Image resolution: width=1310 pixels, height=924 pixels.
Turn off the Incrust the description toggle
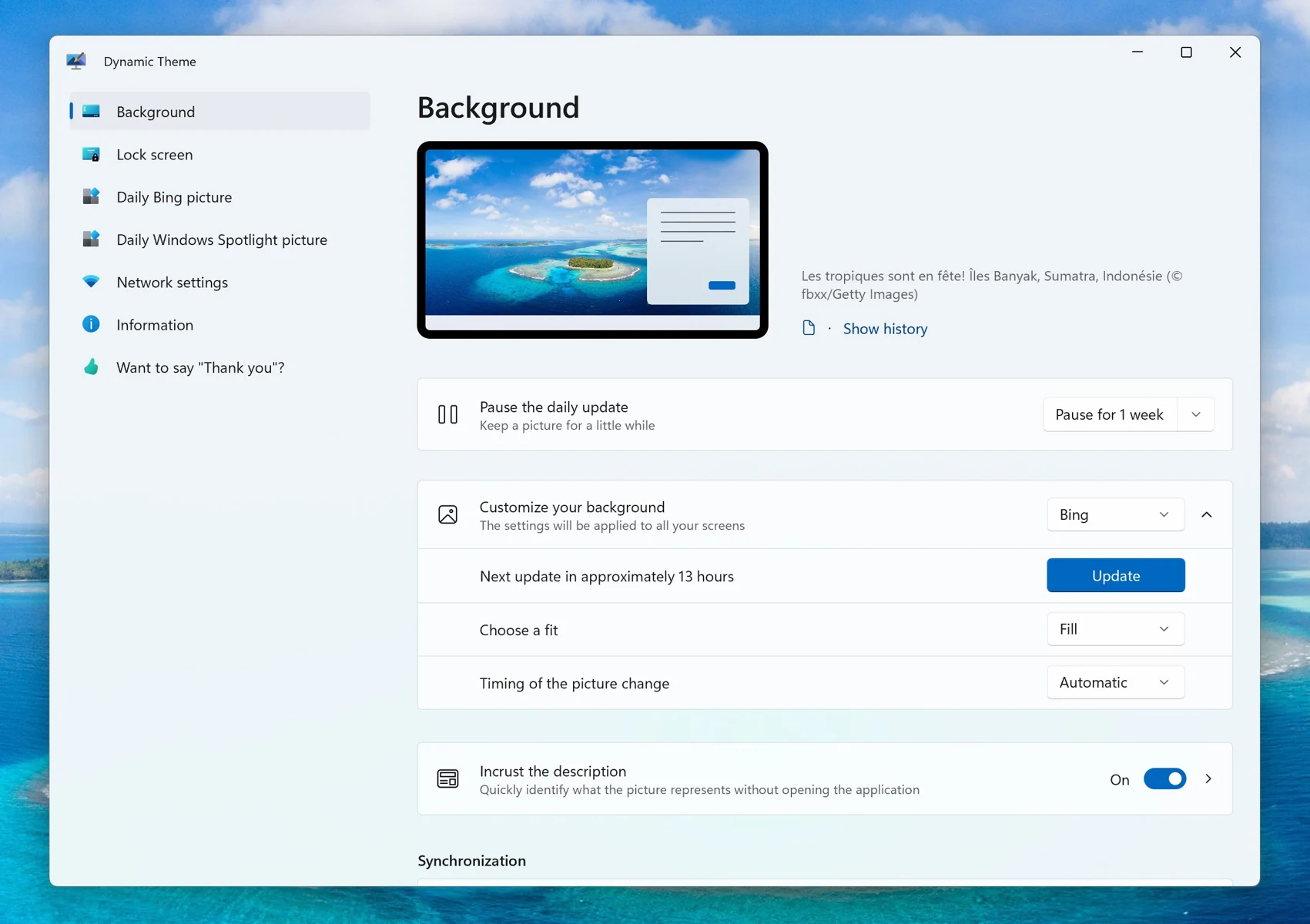pos(1164,779)
